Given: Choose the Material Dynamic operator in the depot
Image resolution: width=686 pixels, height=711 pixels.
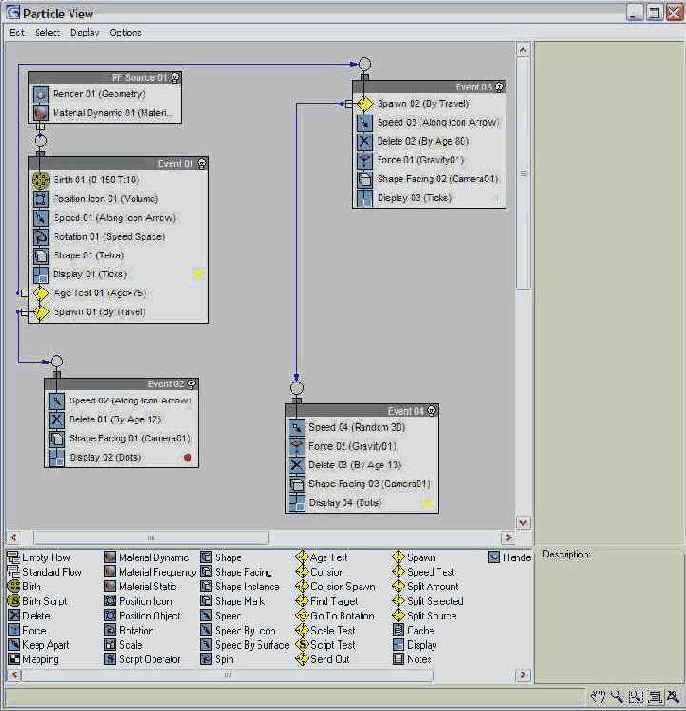Looking at the screenshot, I should pos(153,558).
